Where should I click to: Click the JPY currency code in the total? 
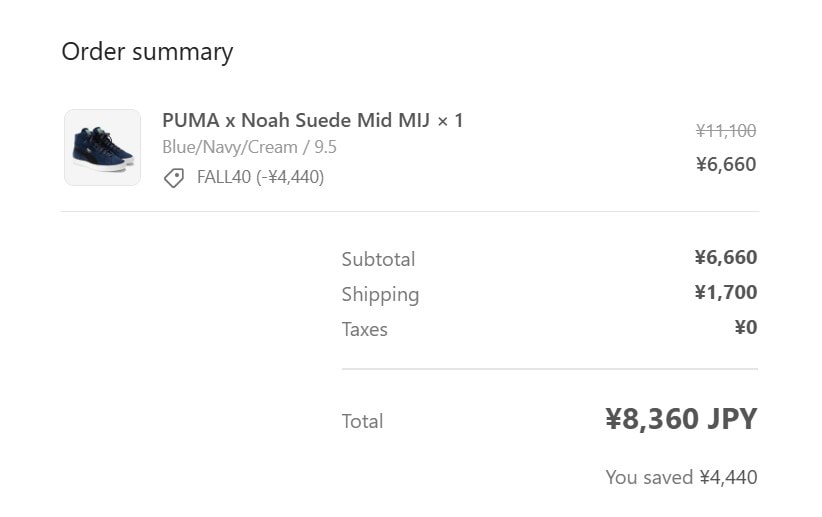[732, 419]
